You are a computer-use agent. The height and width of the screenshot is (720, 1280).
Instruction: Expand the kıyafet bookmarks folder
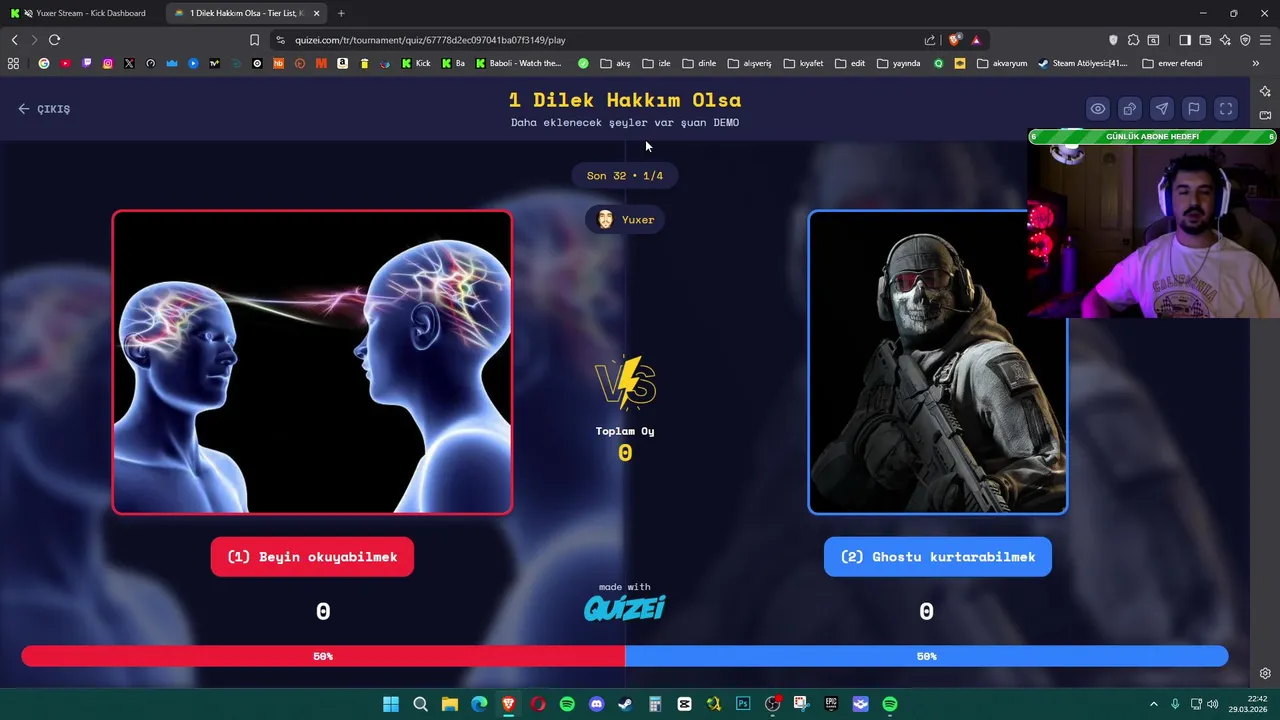coord(803,63)
